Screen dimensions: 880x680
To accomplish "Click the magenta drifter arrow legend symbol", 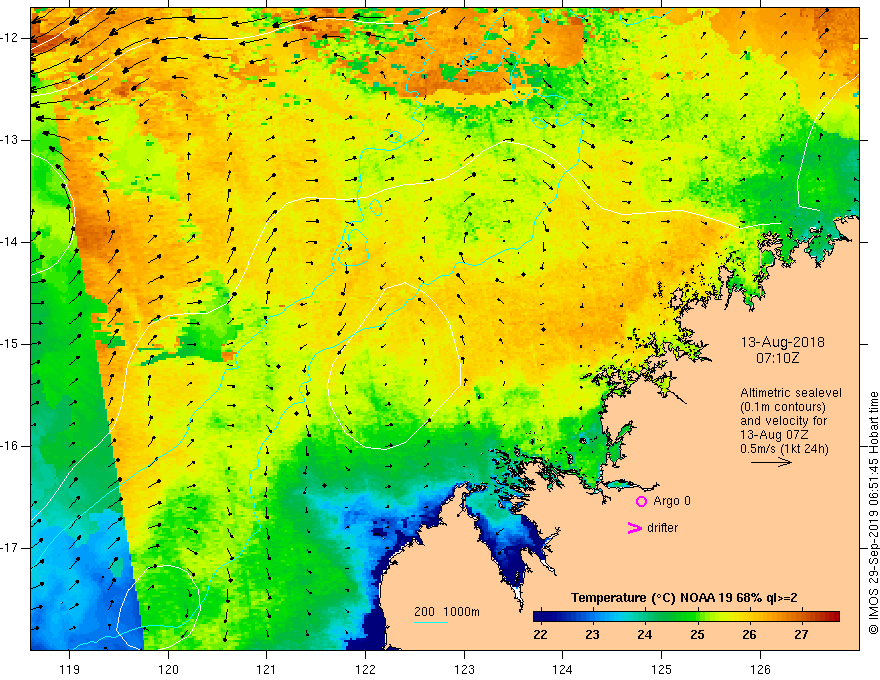I will [x=635, y=528].
